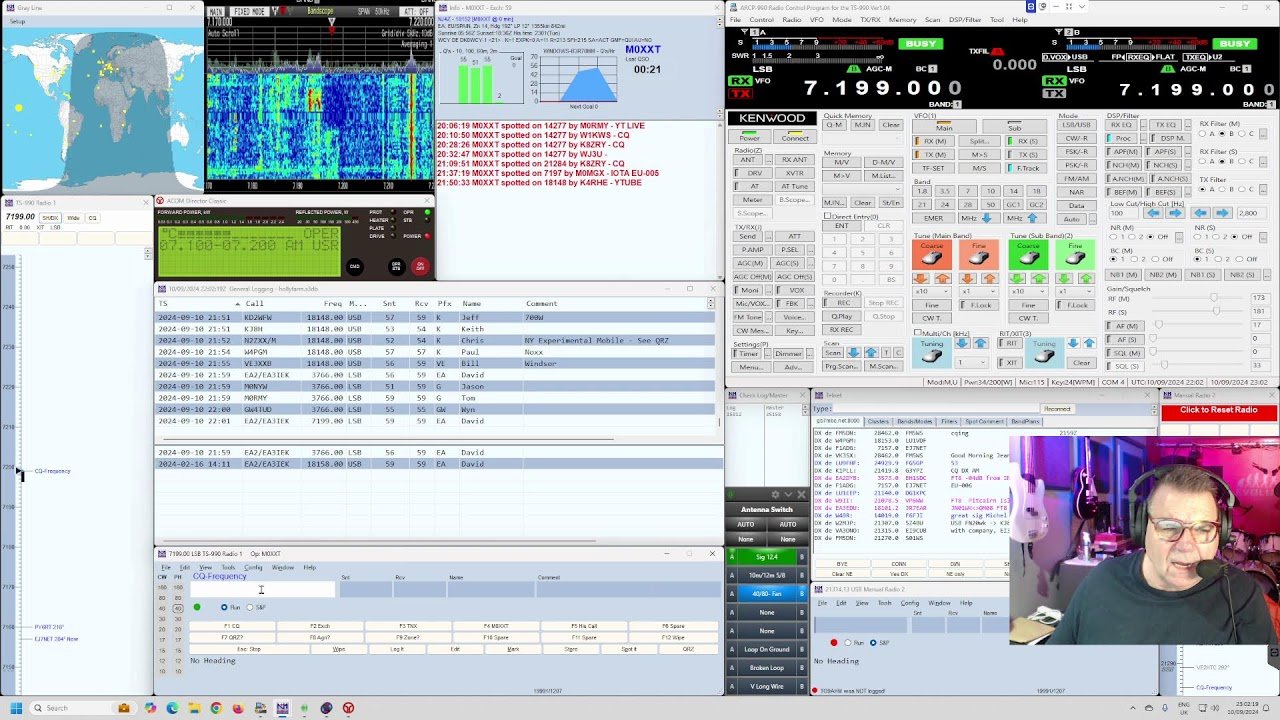Select TX Filter option B
This screenshot has height=720, width=1280.
coord(1223,189)
